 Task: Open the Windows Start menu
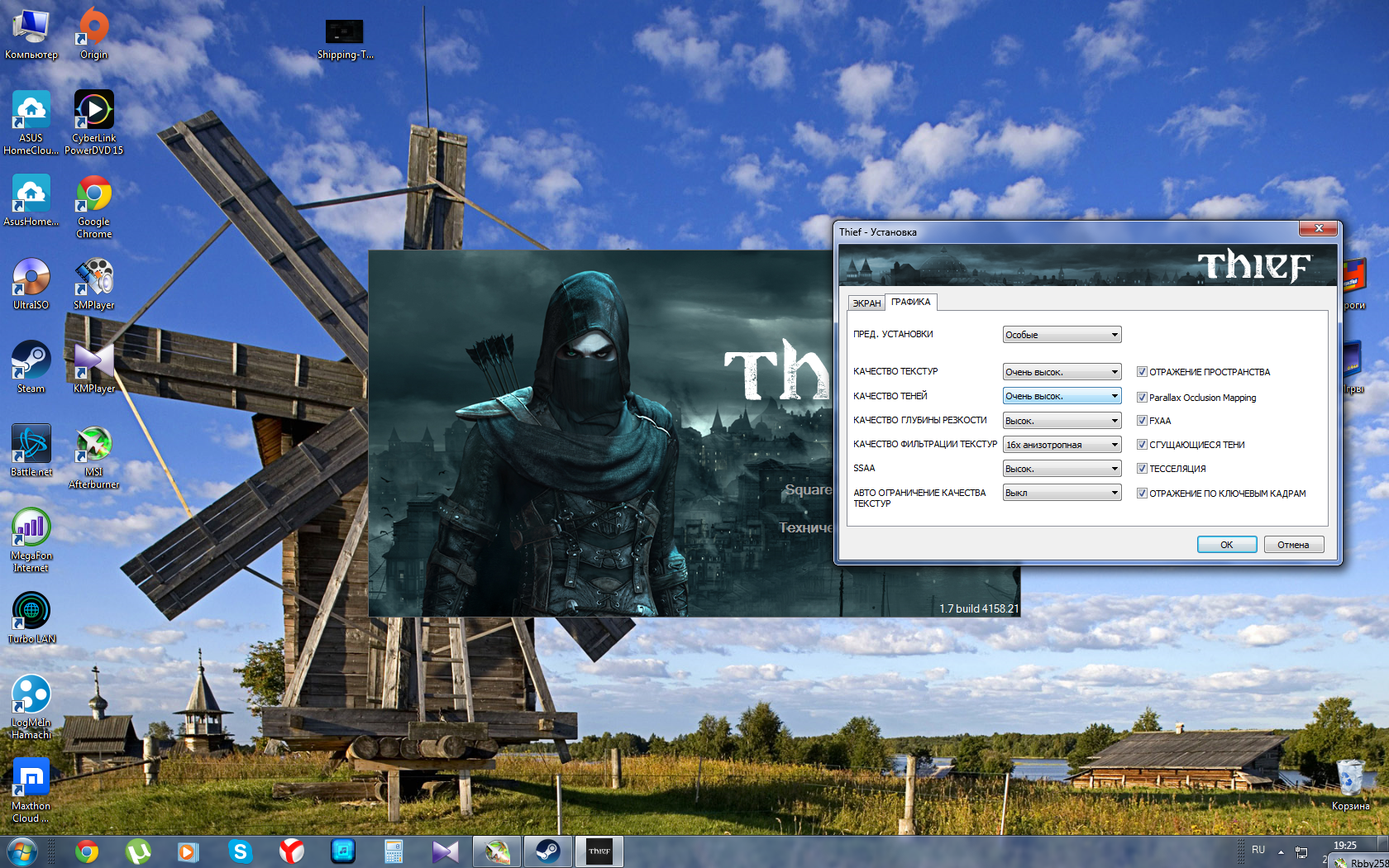22,851
